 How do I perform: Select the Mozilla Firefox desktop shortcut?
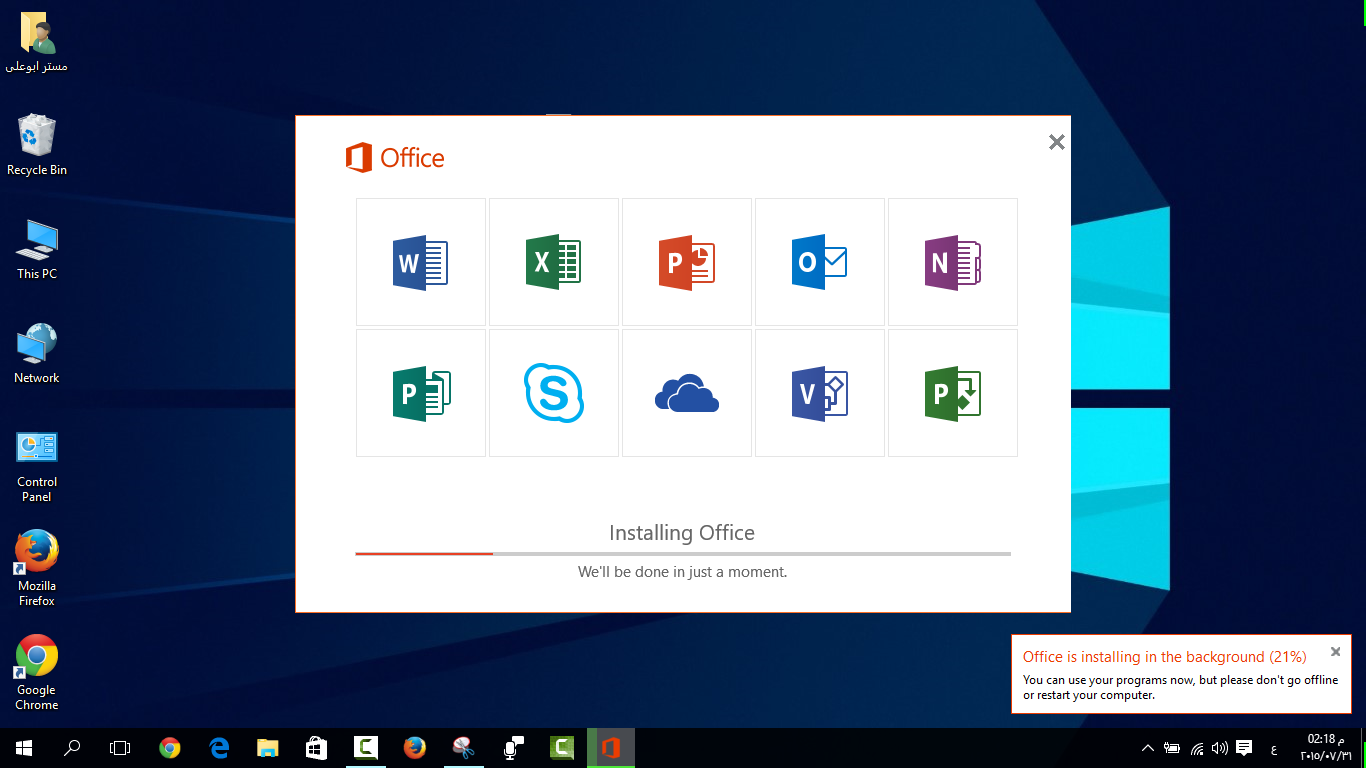(x=37, y=568)
